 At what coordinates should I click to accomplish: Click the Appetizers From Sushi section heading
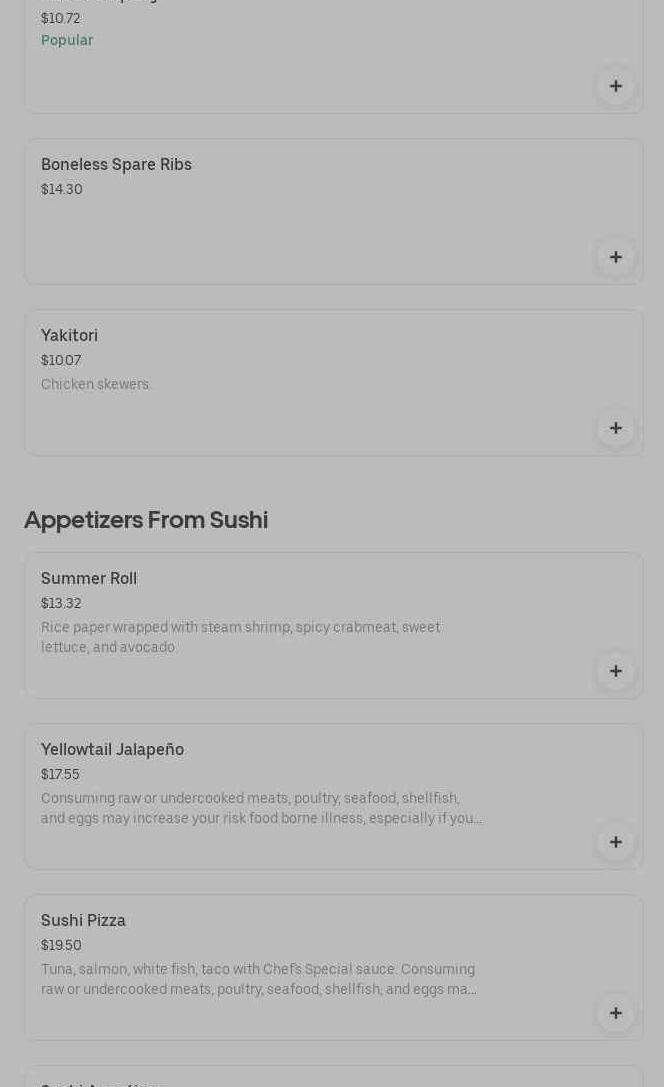tap(146, 519)
